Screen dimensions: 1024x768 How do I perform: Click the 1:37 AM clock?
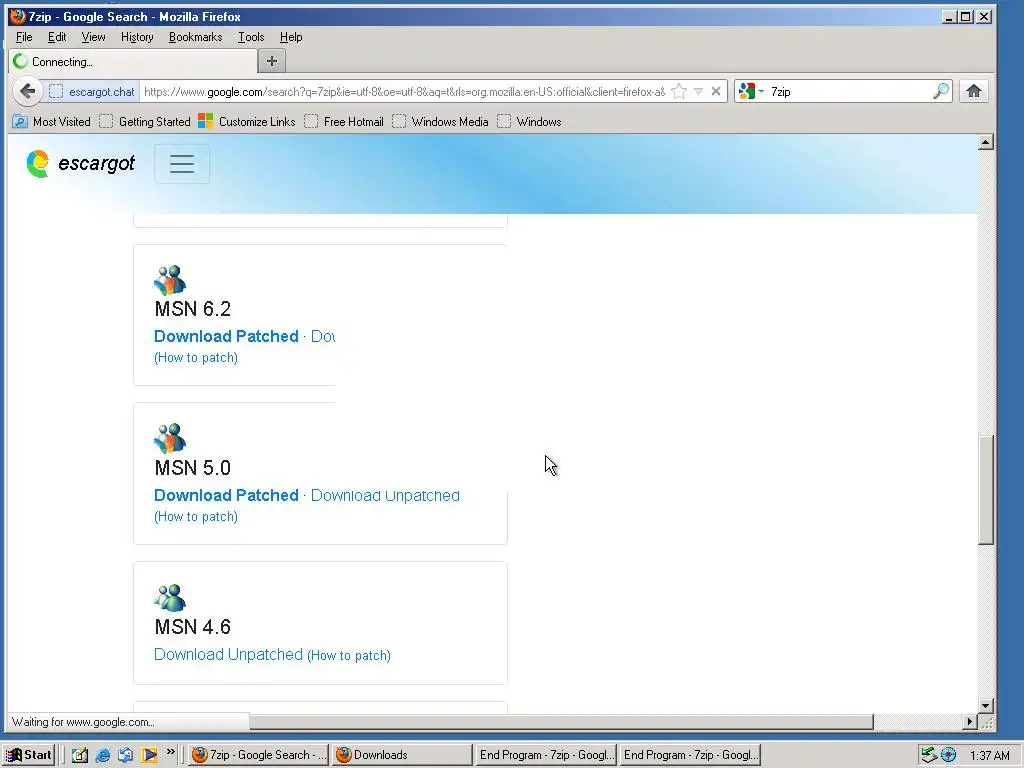pyautogui.click(x=989, y=756)
